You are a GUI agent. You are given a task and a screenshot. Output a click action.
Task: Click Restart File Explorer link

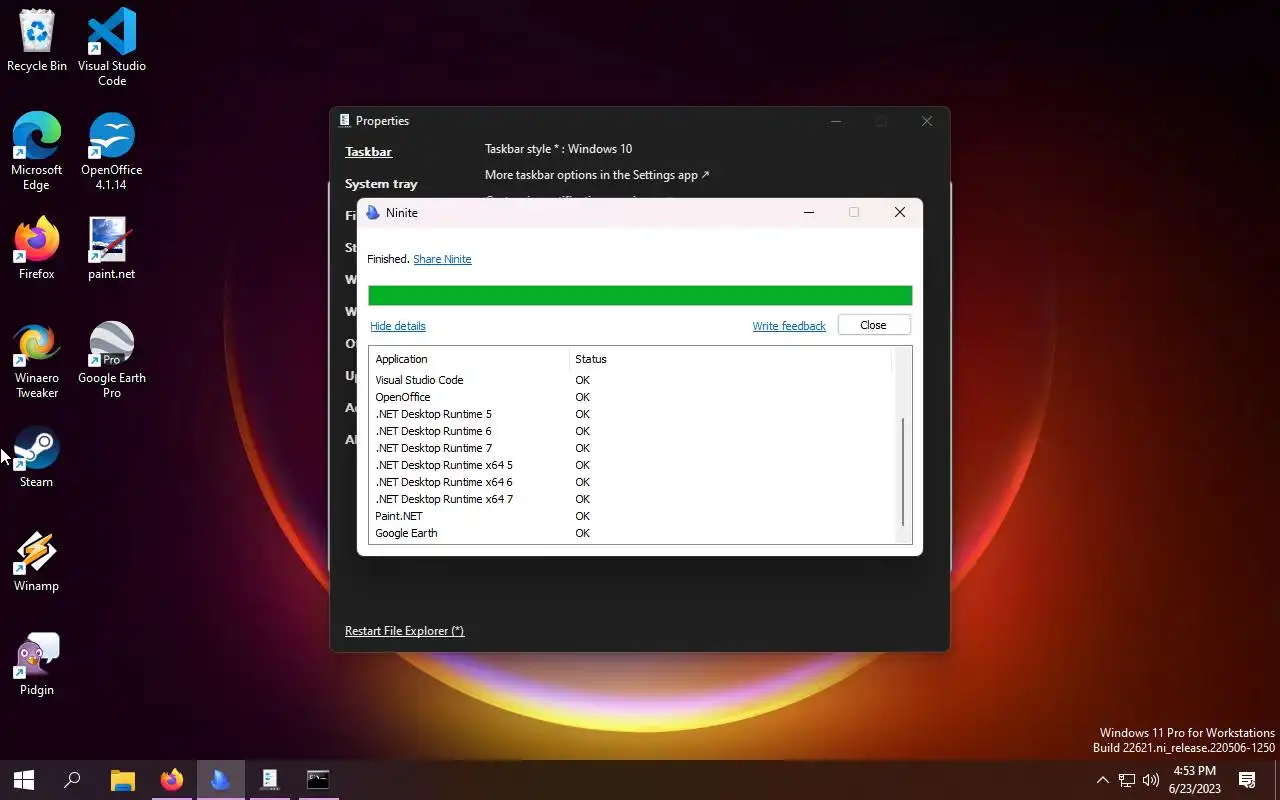[x=404, y=631]
